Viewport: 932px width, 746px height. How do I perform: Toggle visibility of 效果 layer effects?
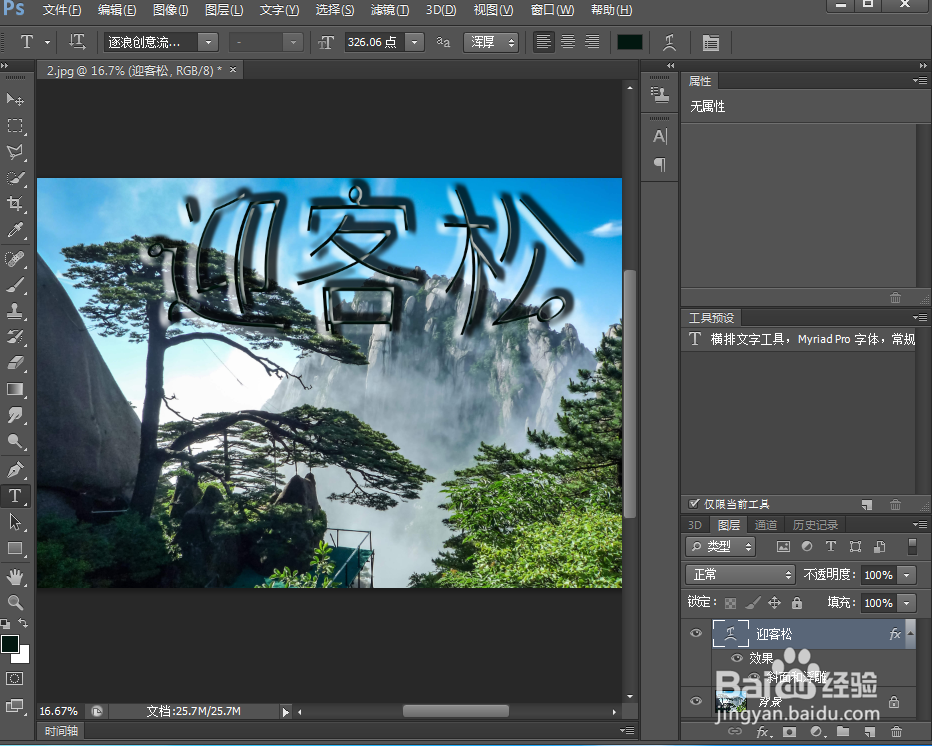point(737,658)
